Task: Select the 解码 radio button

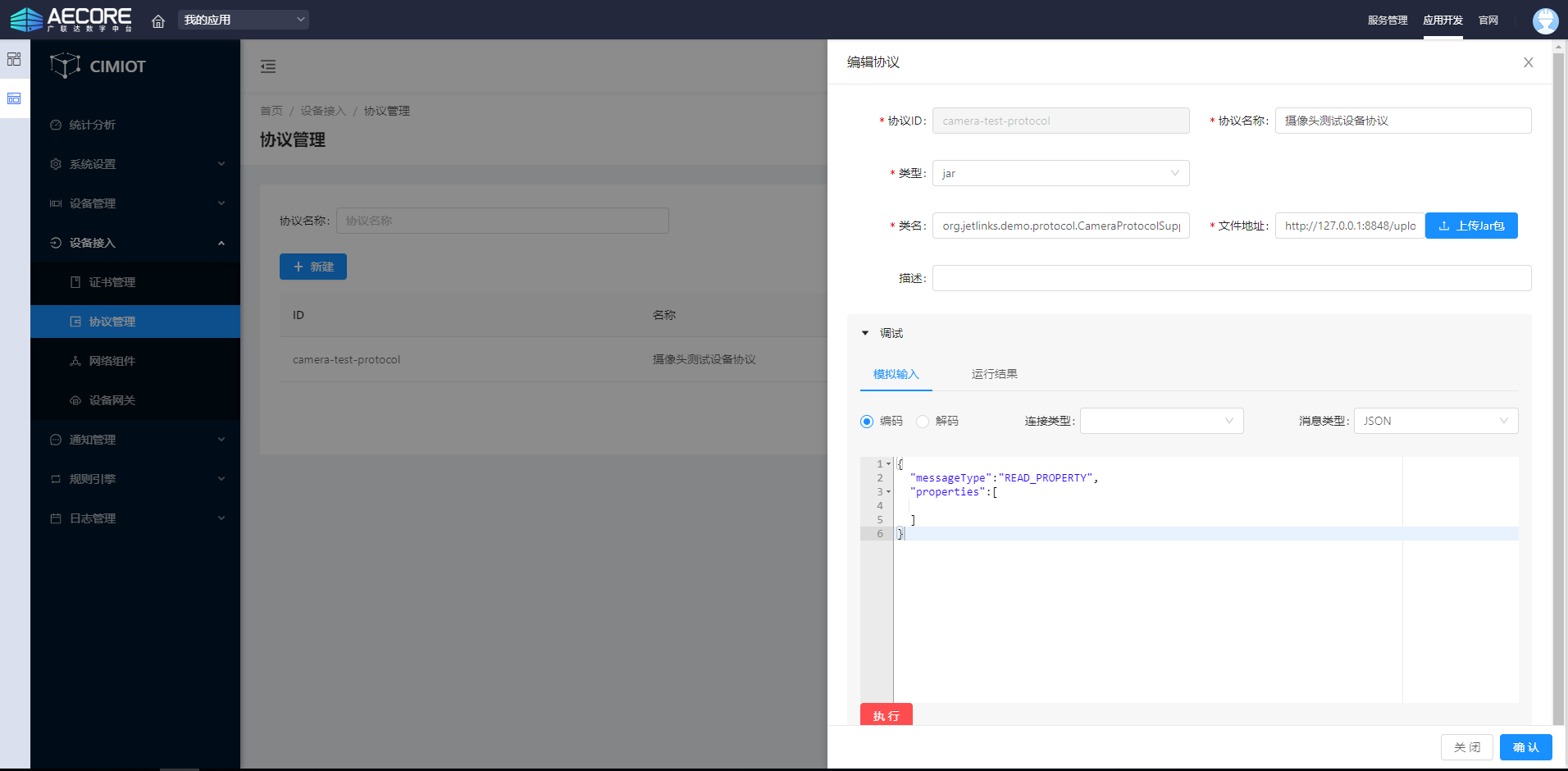Action: click(923, 422)
